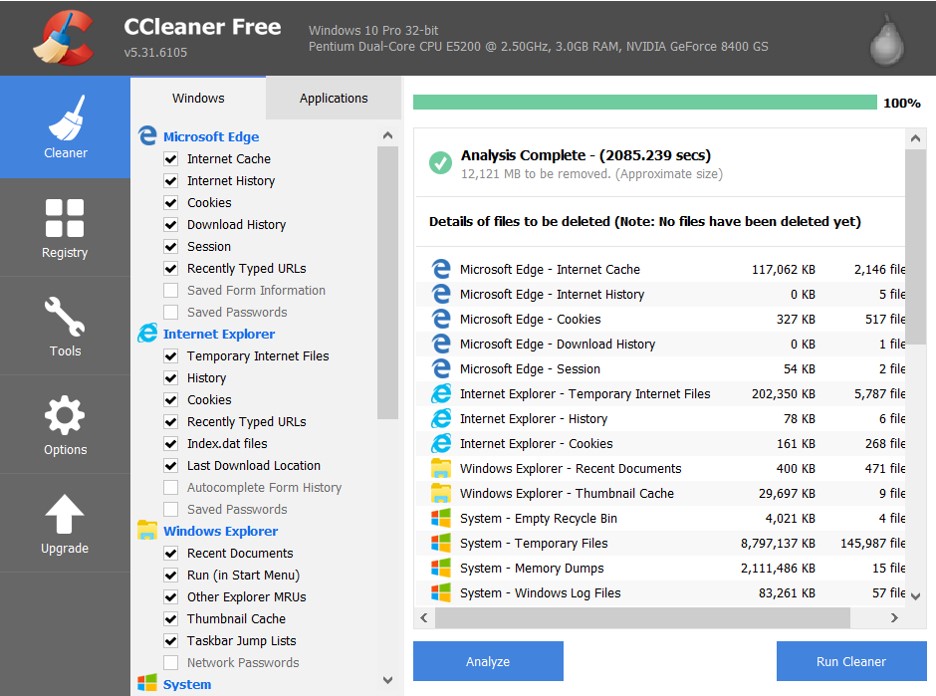The image size is (936, 696).
Task: Click Edge icon beside Internet Cache result
Action: (x=441, y=269)
